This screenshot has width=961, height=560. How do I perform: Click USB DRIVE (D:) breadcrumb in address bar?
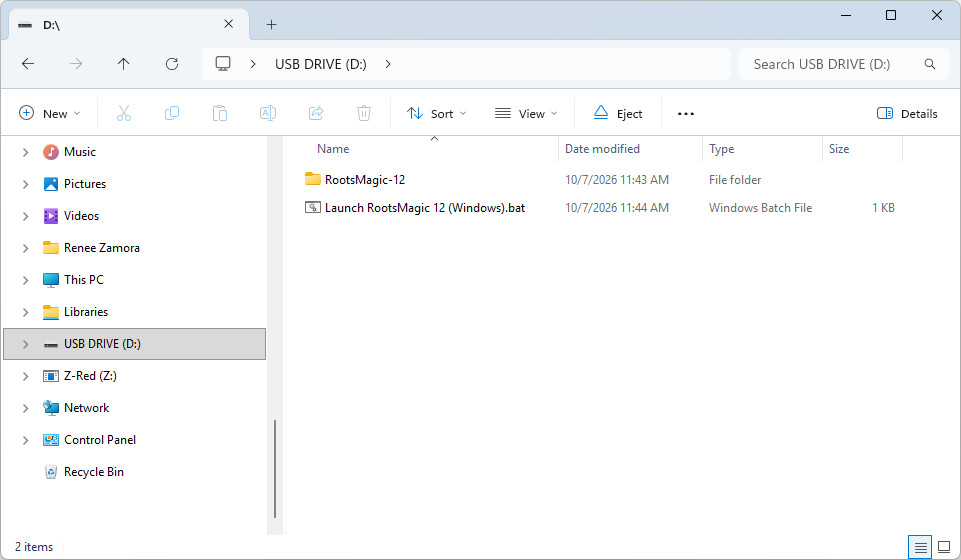(x=321, y=64)
